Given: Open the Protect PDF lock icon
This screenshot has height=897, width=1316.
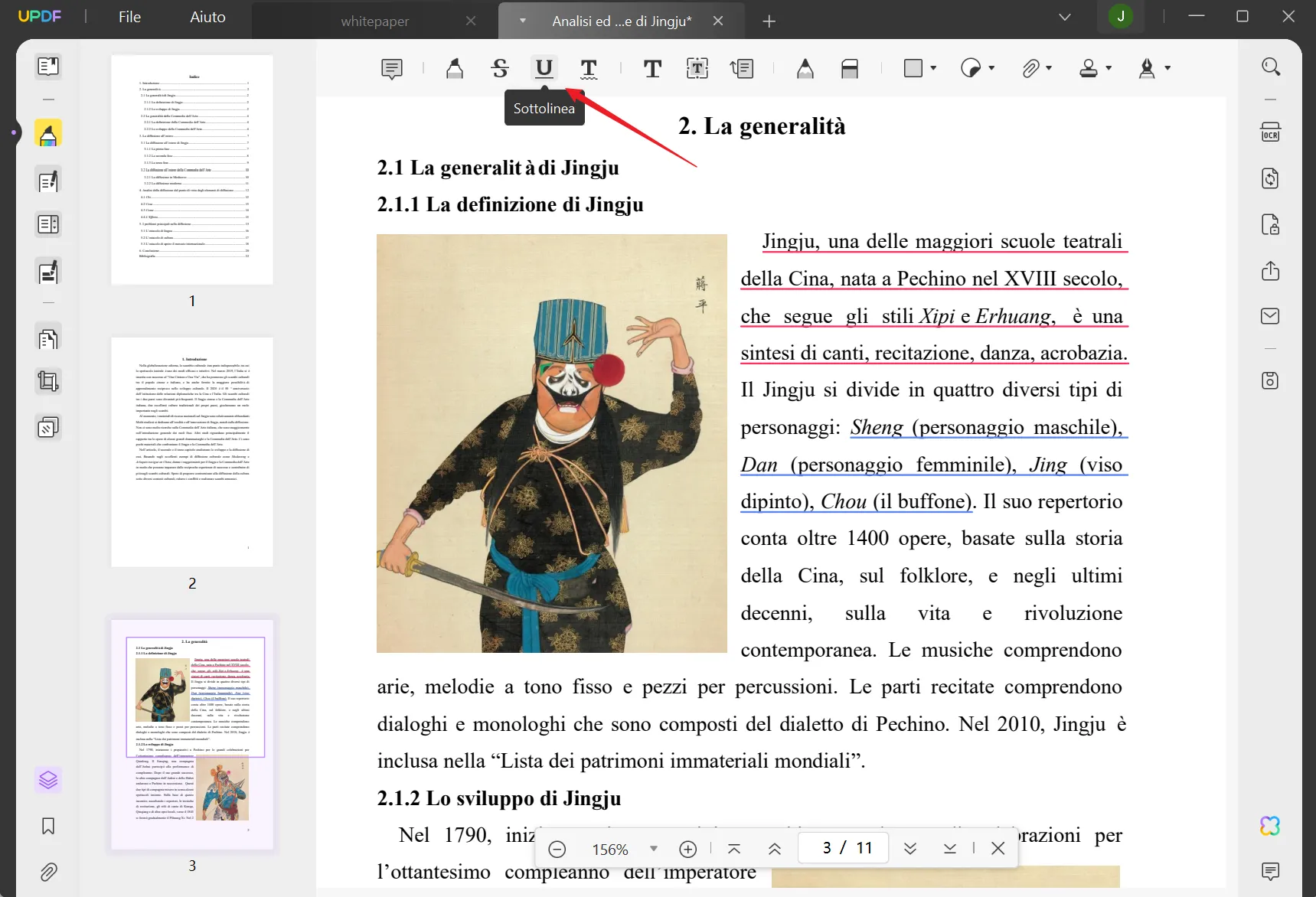Looking at the screenshot, I should pyautogui.click(x=1271, y=225).
